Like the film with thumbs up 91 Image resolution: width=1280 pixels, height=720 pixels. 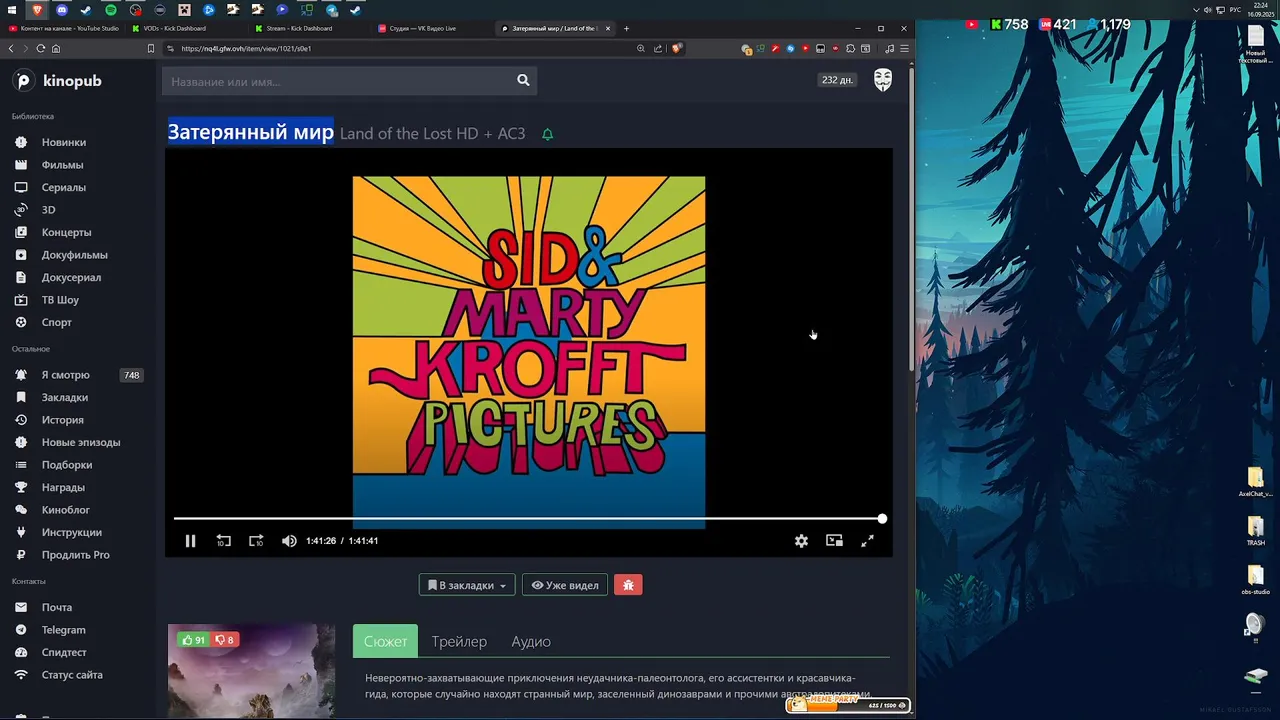(194, 640)
